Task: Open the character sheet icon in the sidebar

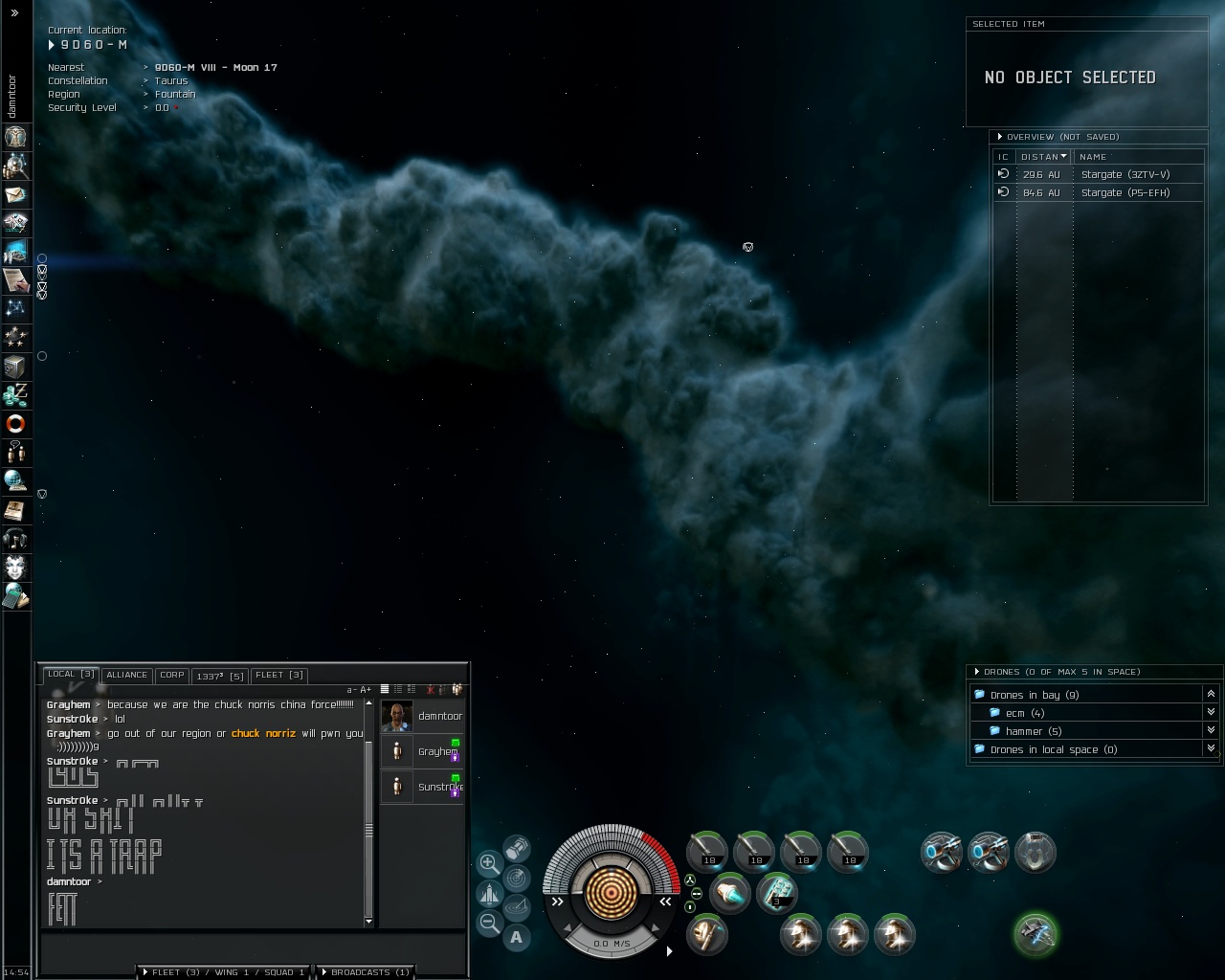Action: 15,136
